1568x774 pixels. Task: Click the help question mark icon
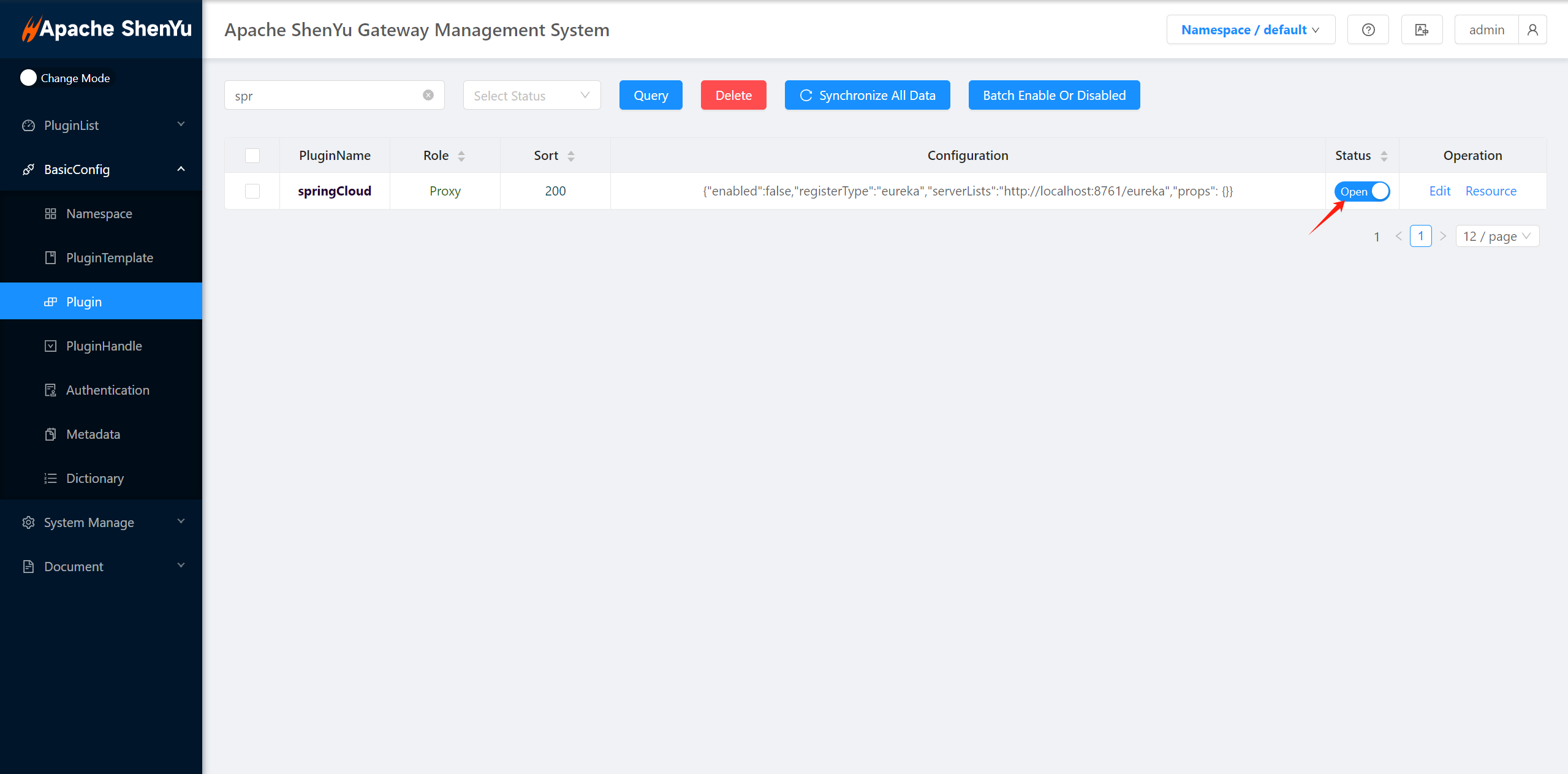[1368, 30]
